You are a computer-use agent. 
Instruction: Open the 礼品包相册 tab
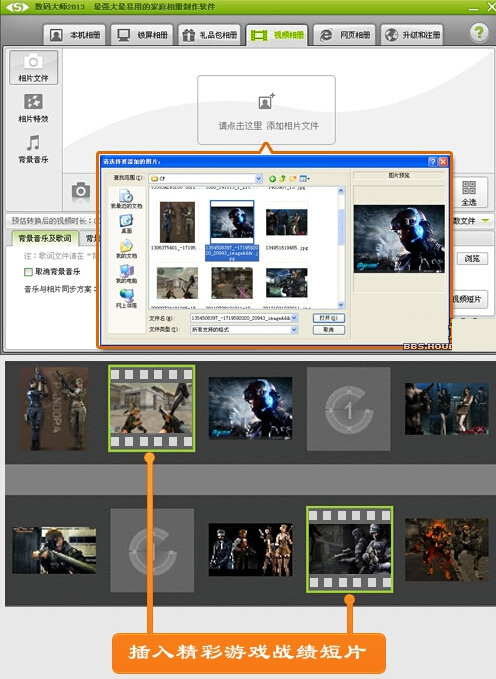point(209,35)
